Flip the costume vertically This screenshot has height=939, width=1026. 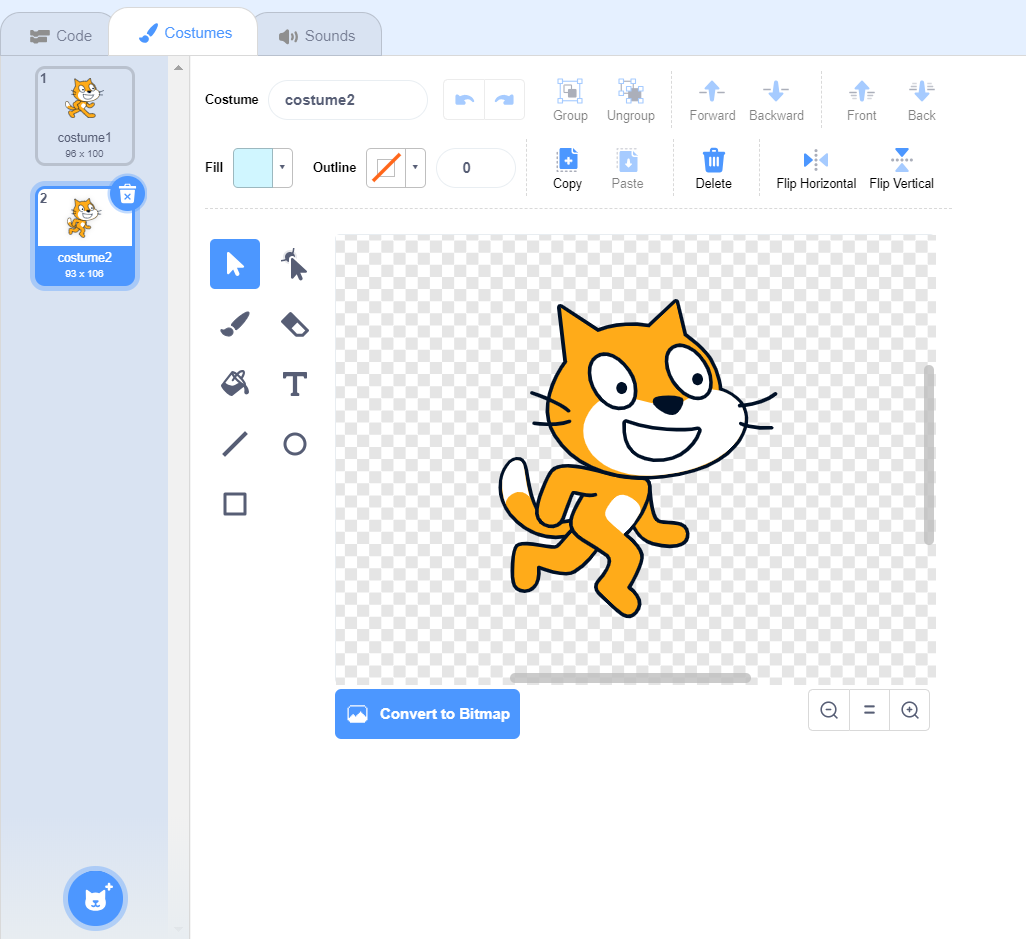pos(901,169)
